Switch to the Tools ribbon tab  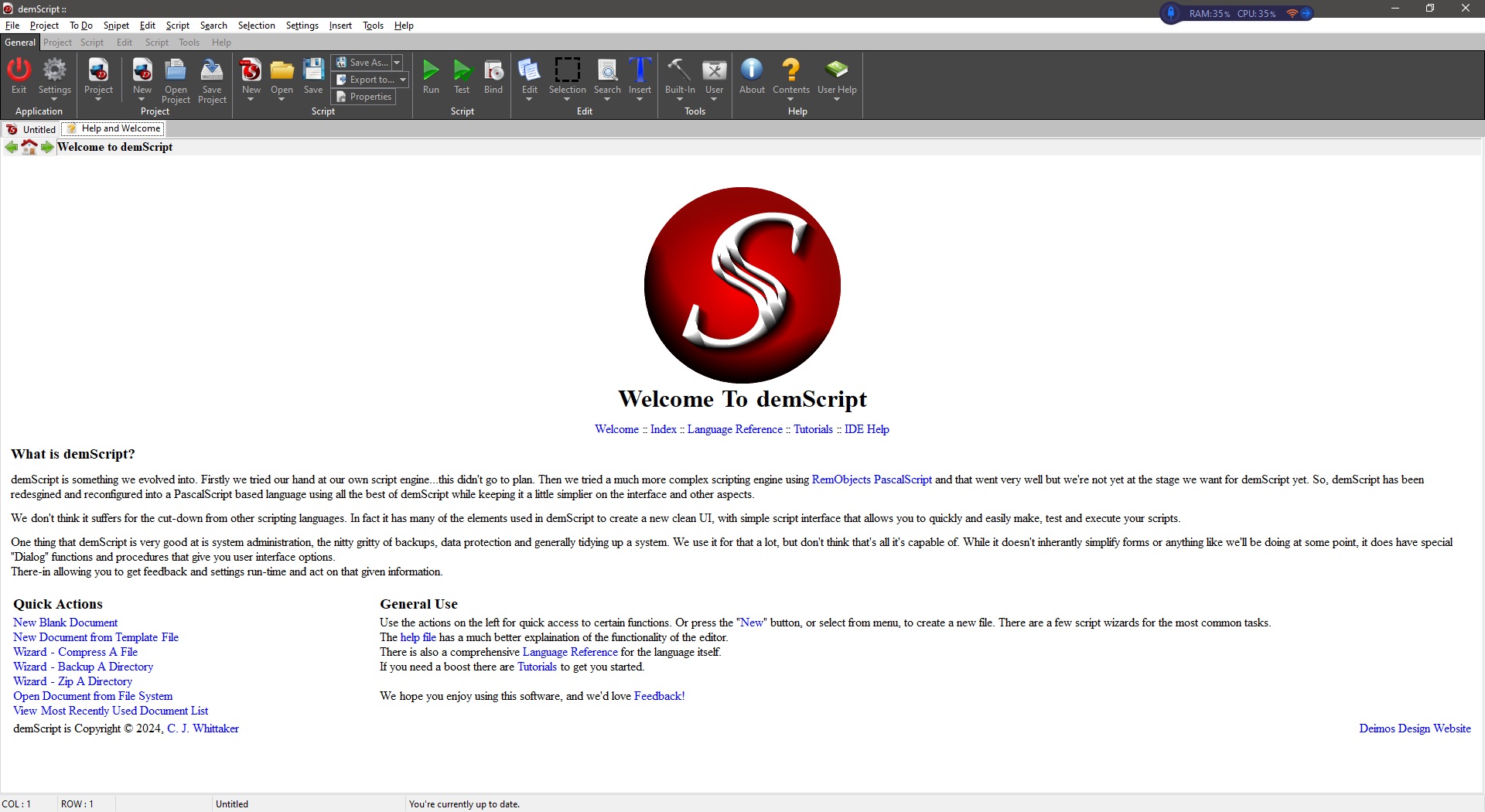[x=189, y=43]
